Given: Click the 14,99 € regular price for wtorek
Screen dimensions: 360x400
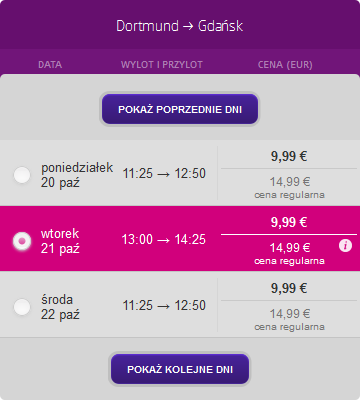Looking at the screenshot, I should pyautogui.click(x=290, y=248).
